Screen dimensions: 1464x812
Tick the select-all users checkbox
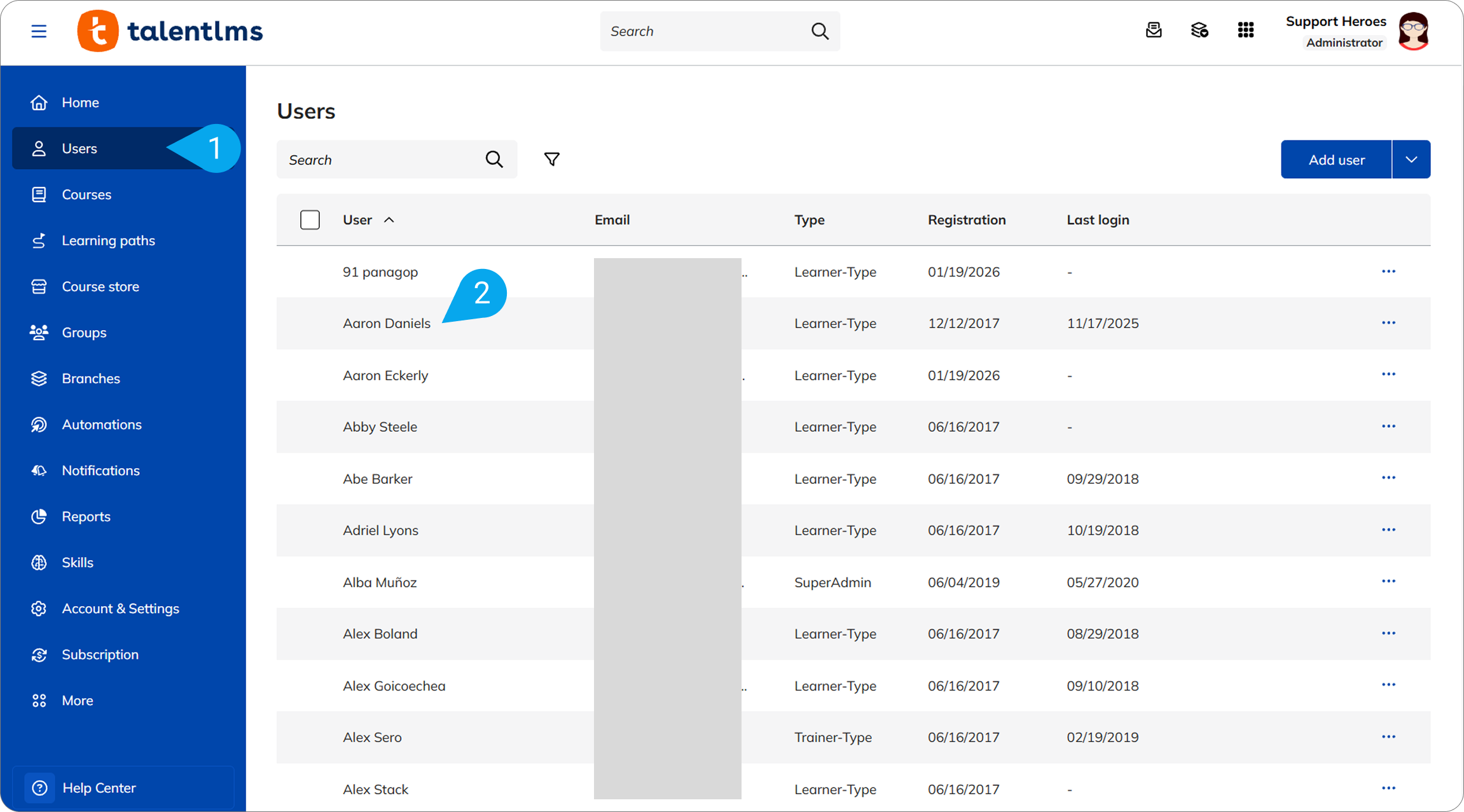[x=310, y=220]
